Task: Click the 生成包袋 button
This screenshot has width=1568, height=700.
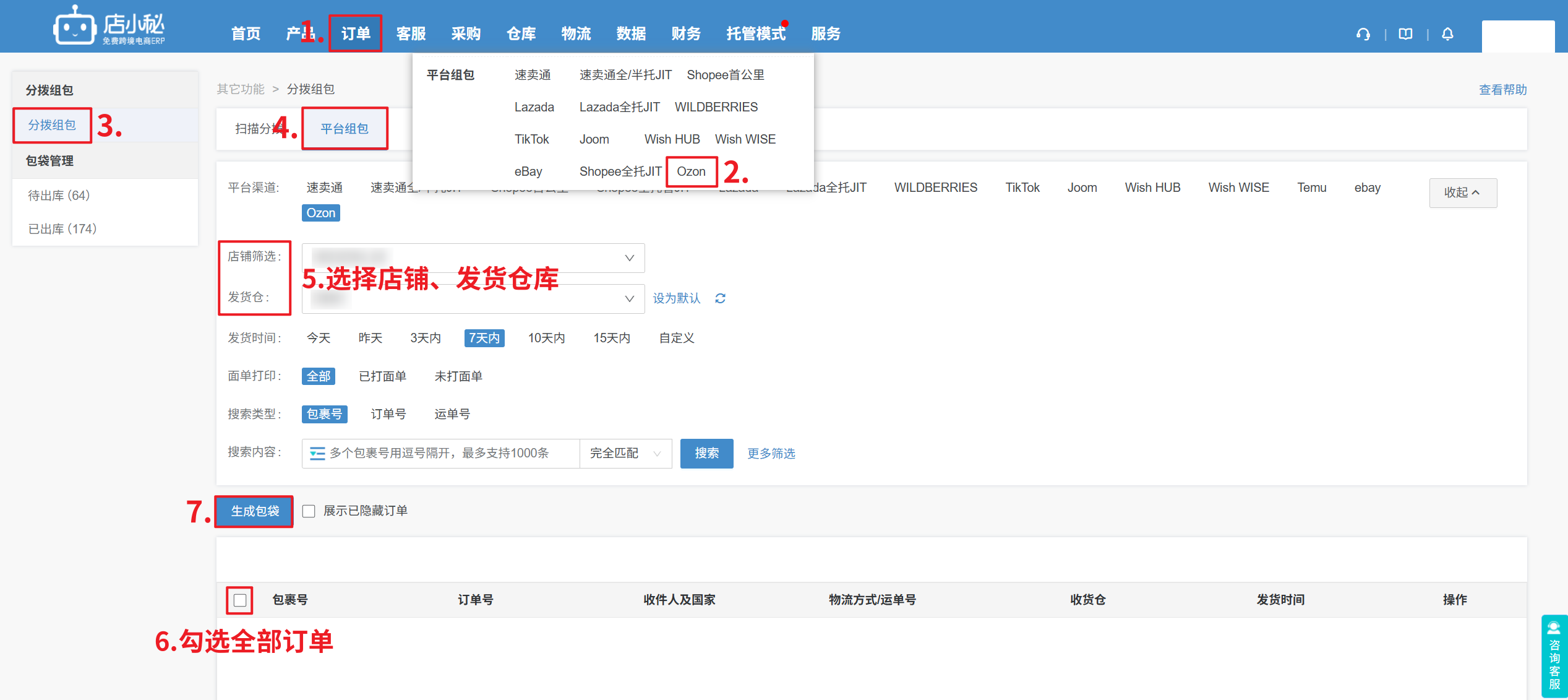Action: (255, 511)
